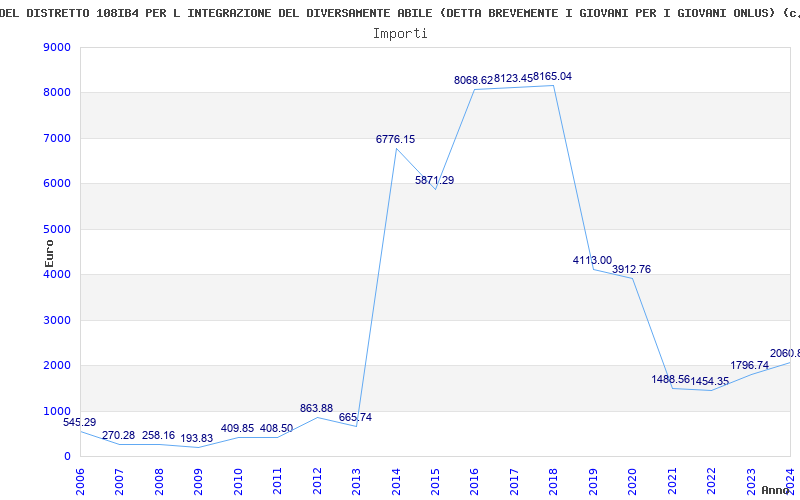Screen dimensions: 800x500
Task: Click the 408.50 data label
Action: point(277,429)
